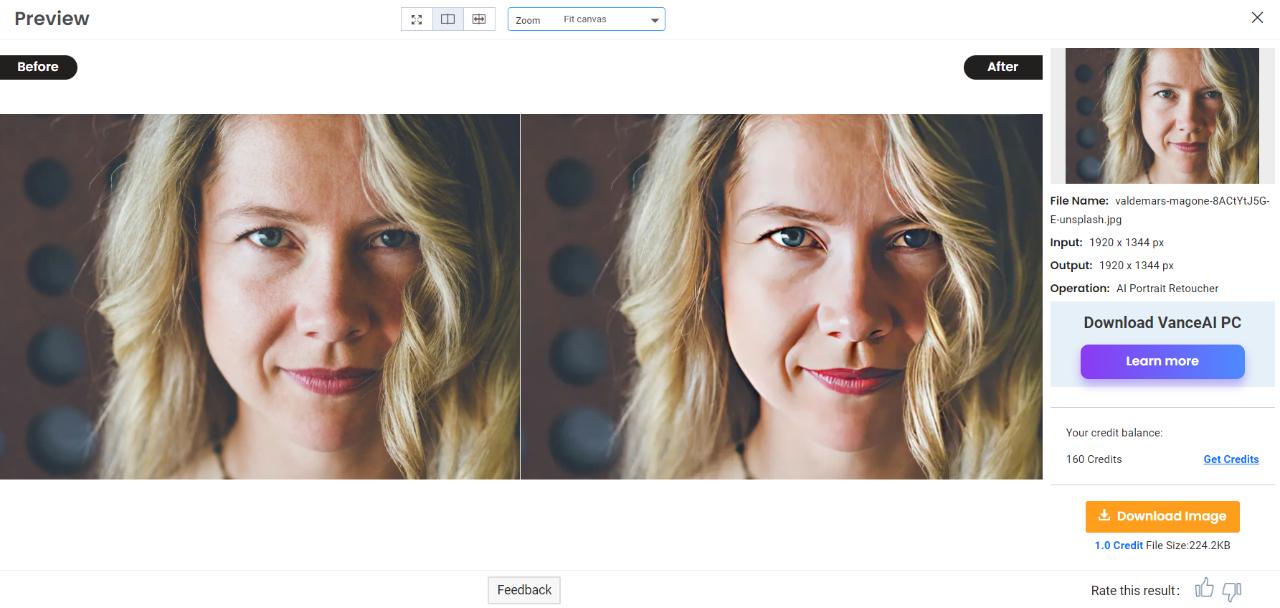Open the Feedback button
1280x608 pixels.
click(x=524, y=590)
